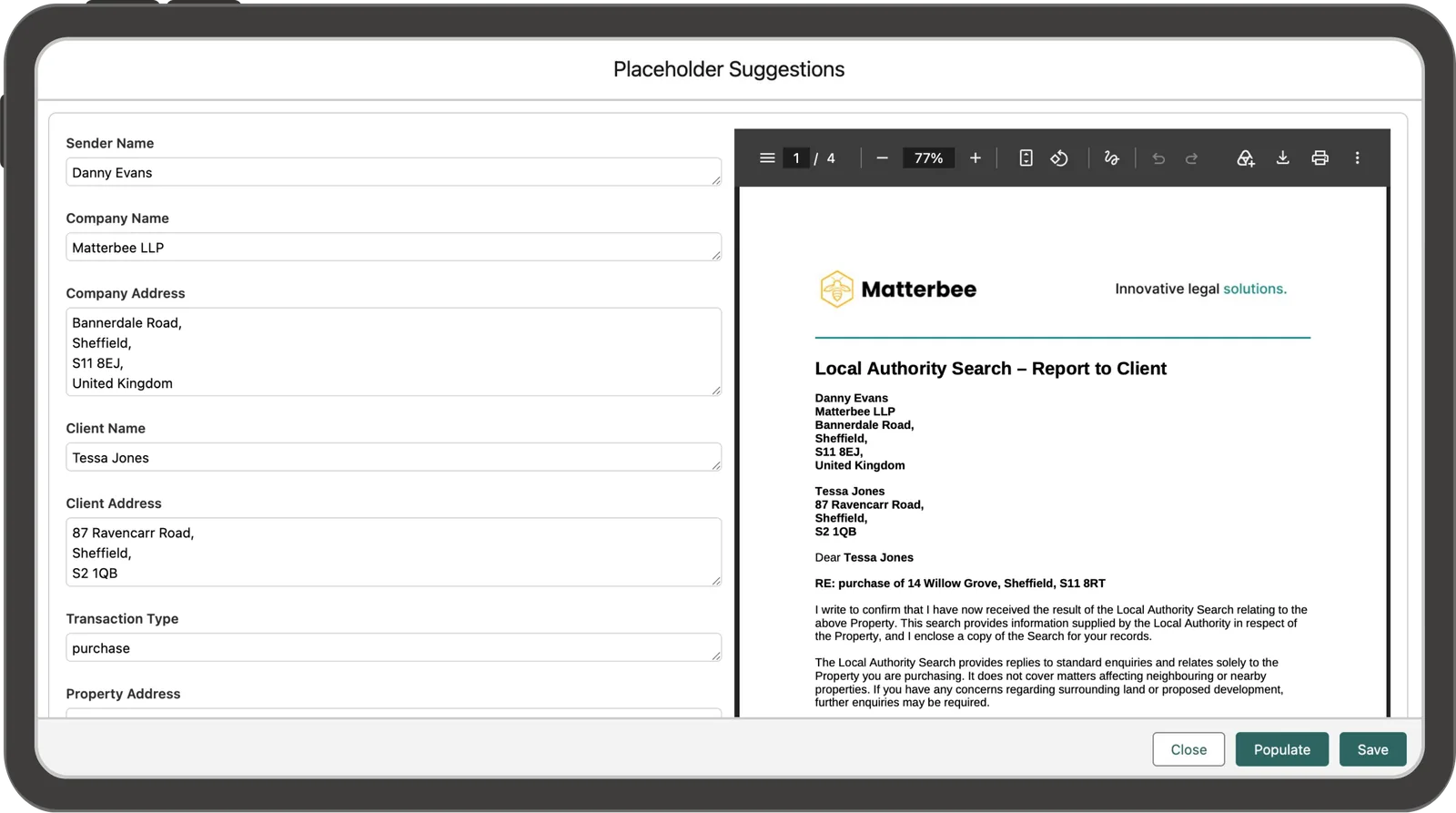Click the 'Dear Tessa Jones' salutation

pos(864,557)
